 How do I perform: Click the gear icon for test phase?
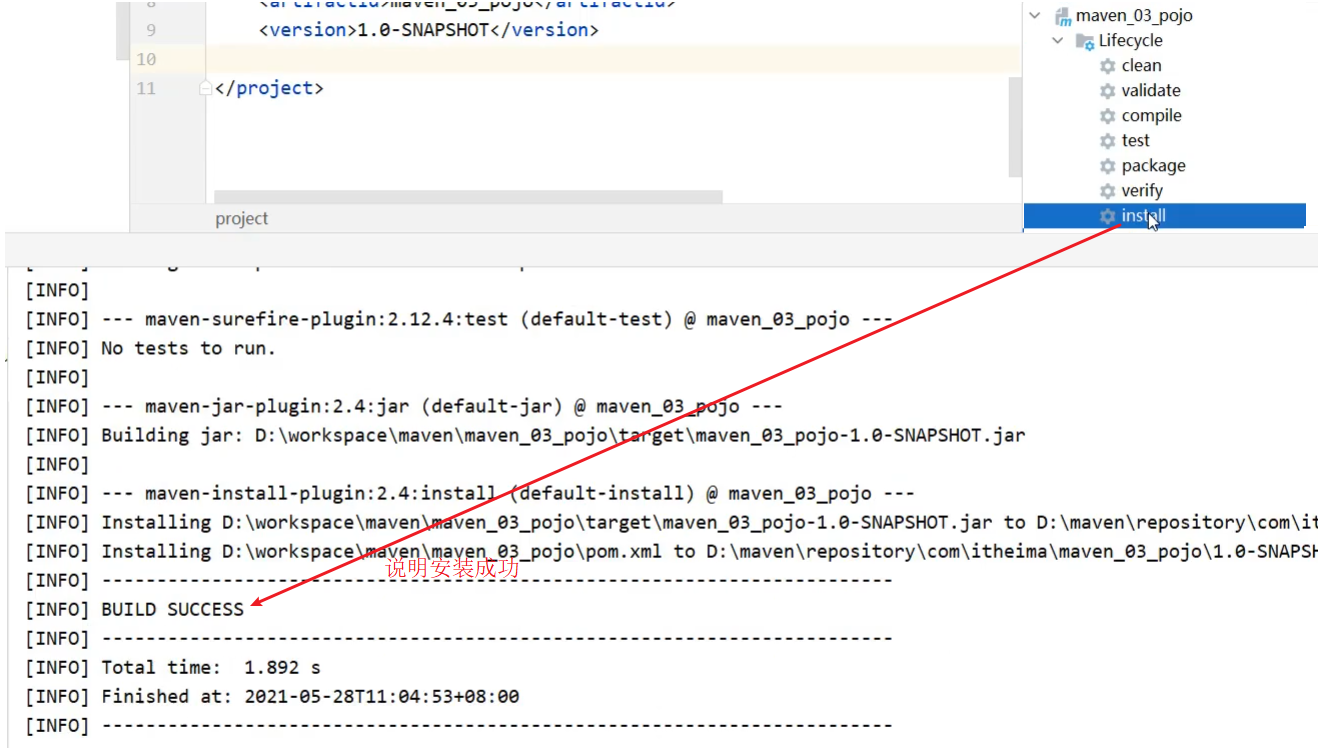coord(1107,141)
